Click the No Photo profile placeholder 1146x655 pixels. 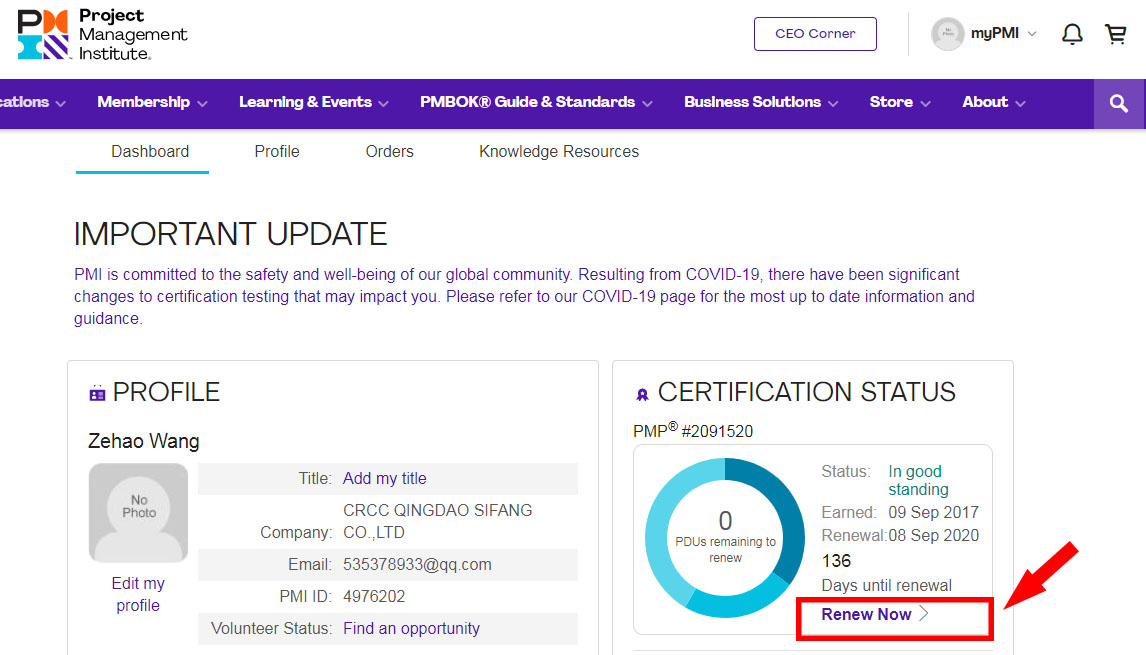[x=138, y=512]
